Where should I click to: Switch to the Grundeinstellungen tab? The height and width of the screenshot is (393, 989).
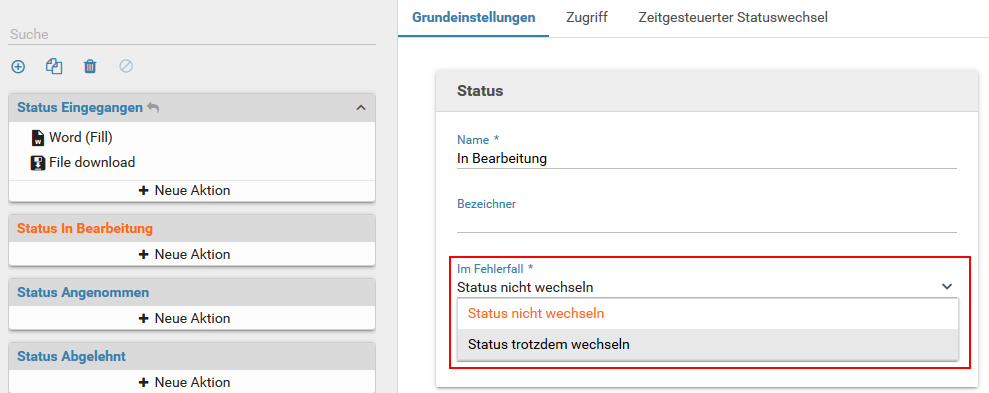point(474,18)
